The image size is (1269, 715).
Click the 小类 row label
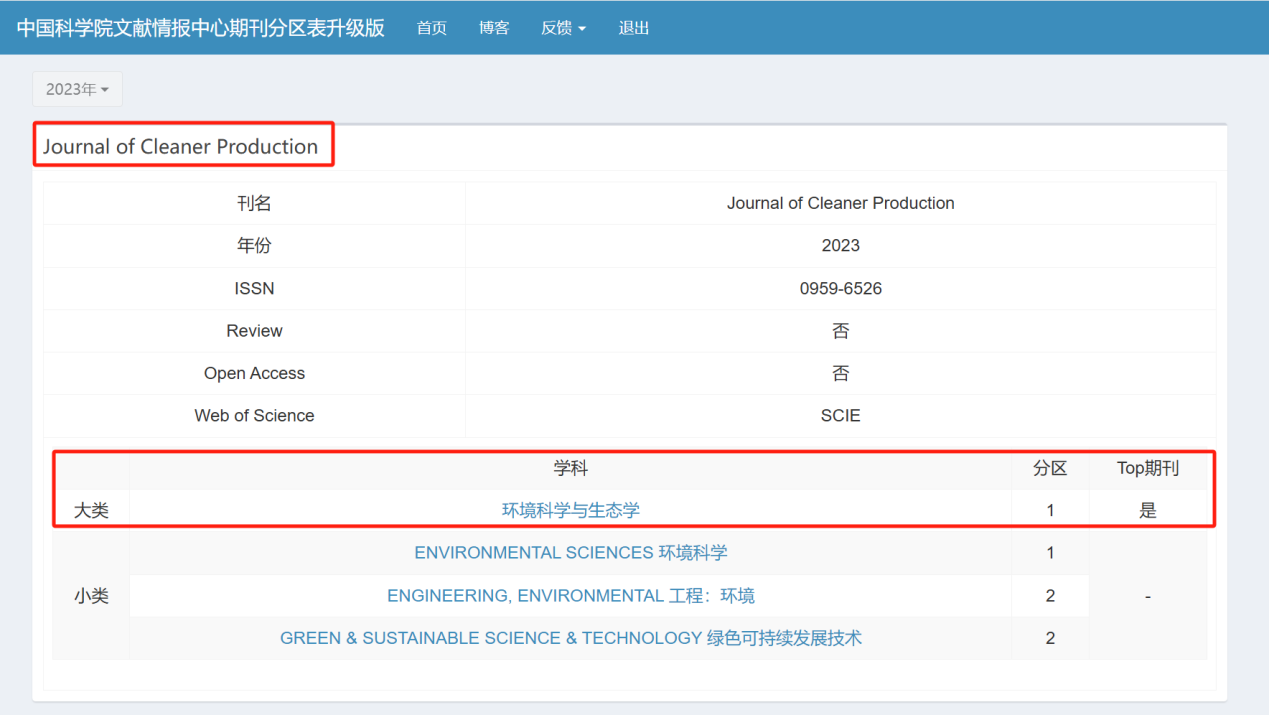[x=91, y=596]
